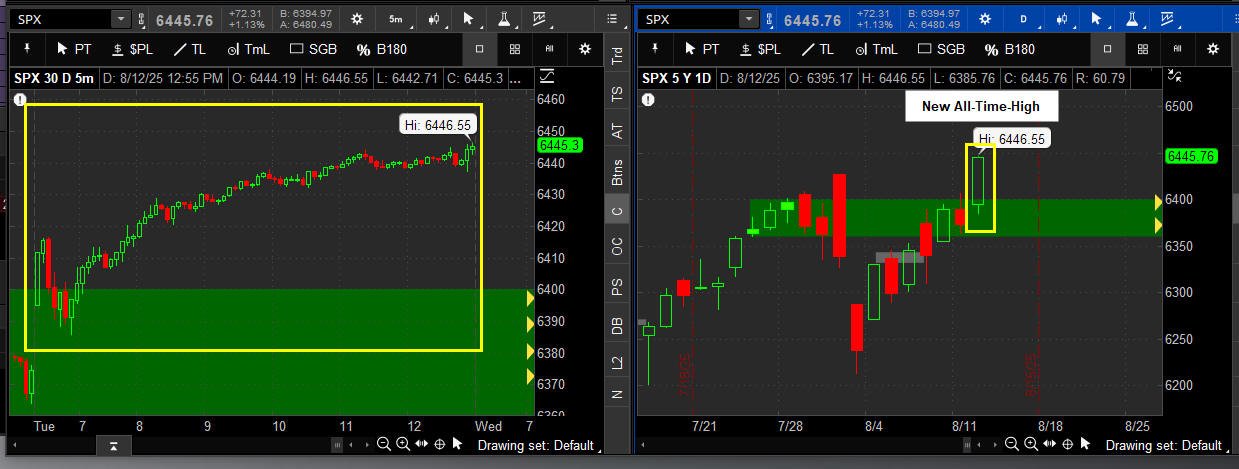
Task: Choose the SGB rectangle tool on right chart
Action: (x=941, y=49)
